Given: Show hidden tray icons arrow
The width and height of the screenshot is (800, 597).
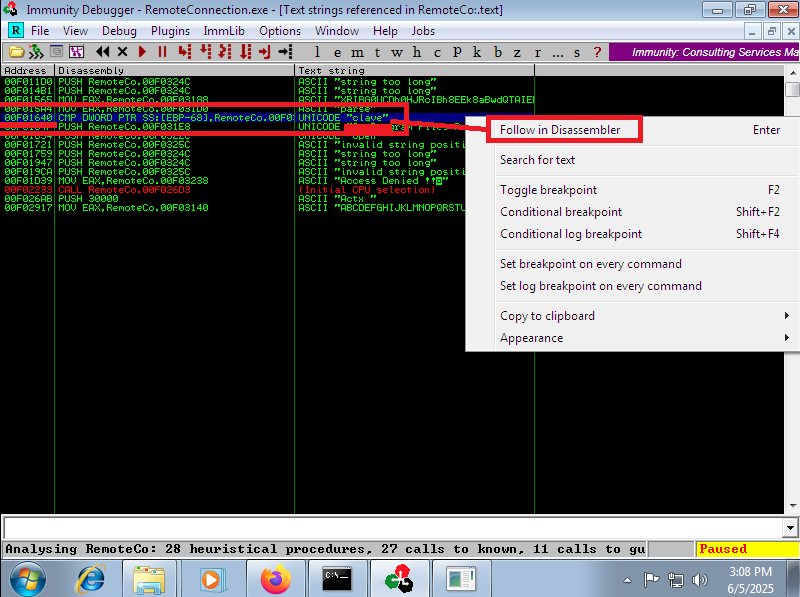Looking at the screenshot, I should [628, 580].
